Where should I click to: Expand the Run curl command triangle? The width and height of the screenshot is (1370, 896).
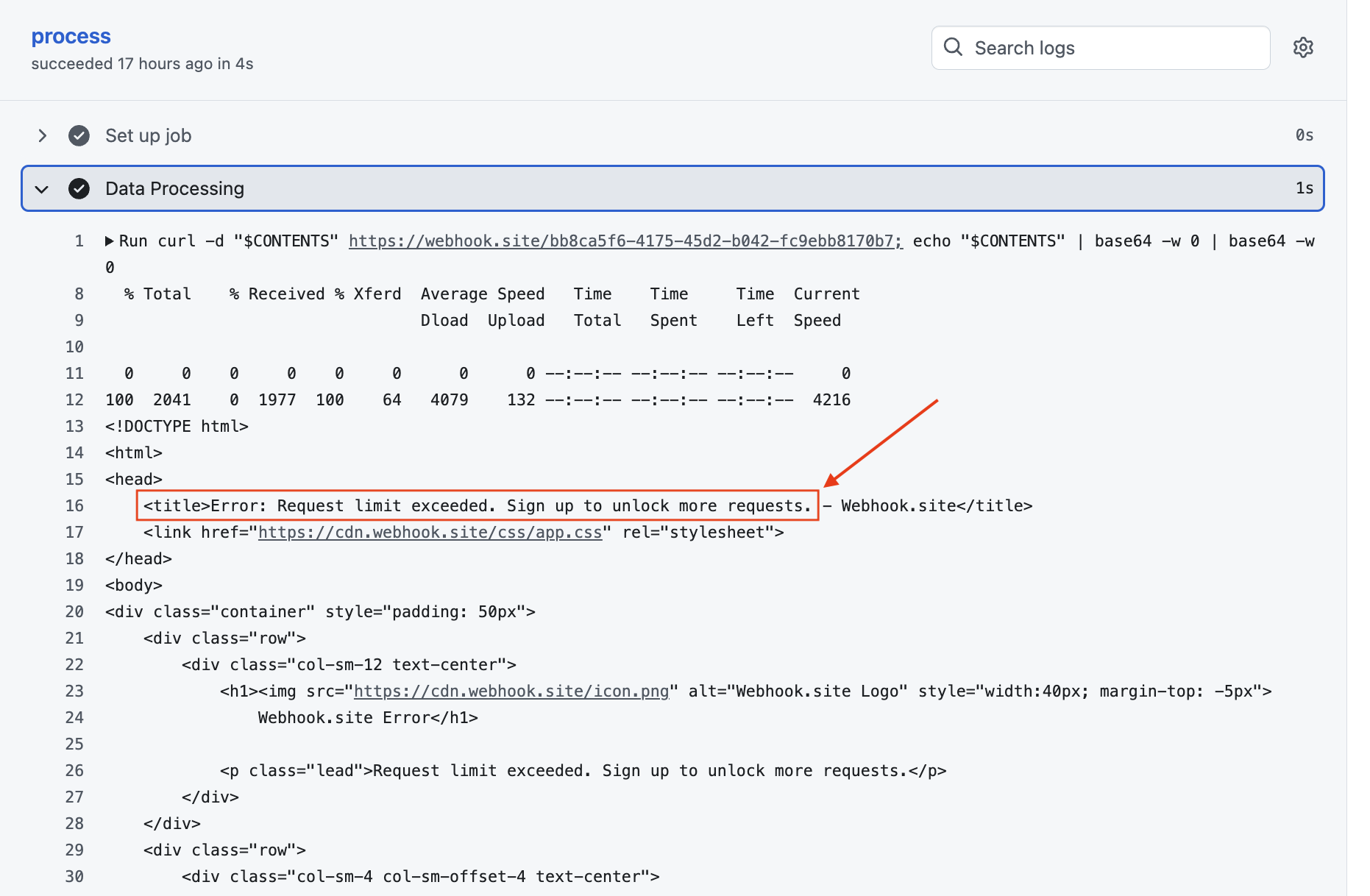[x=110, y=241]
